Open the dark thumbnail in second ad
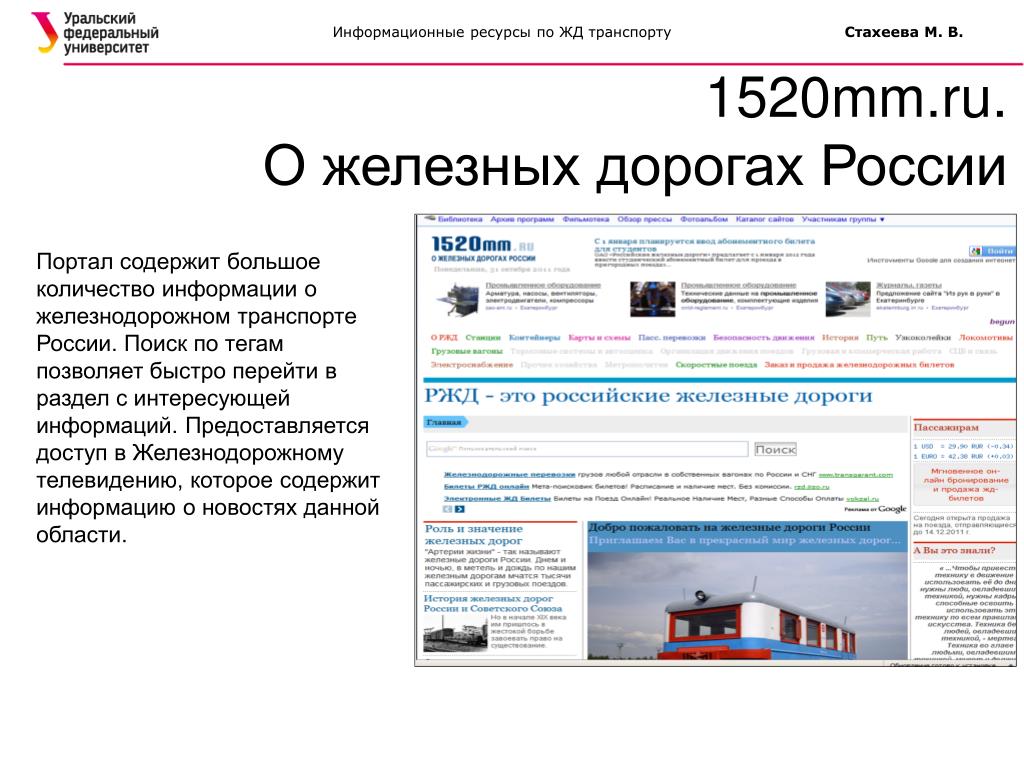Screen dimensions: 1024x768 652,299
